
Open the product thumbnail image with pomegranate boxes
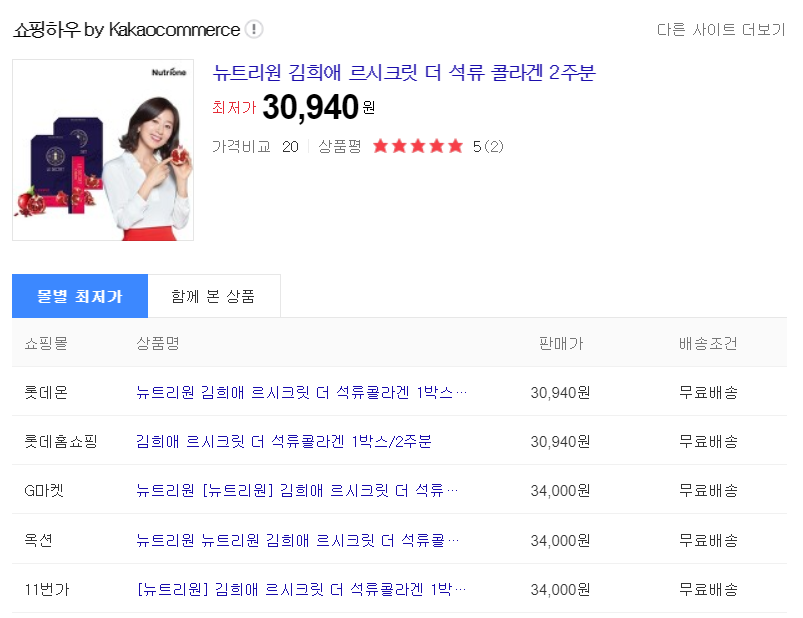pos(103,150)
